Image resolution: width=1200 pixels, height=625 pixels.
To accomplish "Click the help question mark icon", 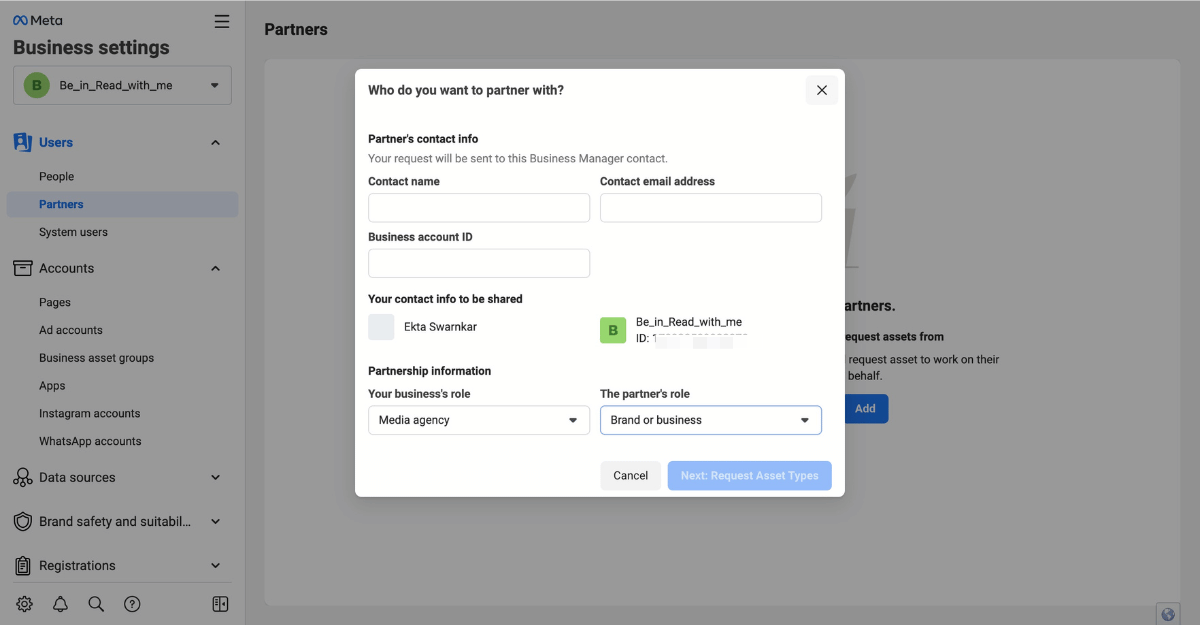I will (x=132, y=603).
